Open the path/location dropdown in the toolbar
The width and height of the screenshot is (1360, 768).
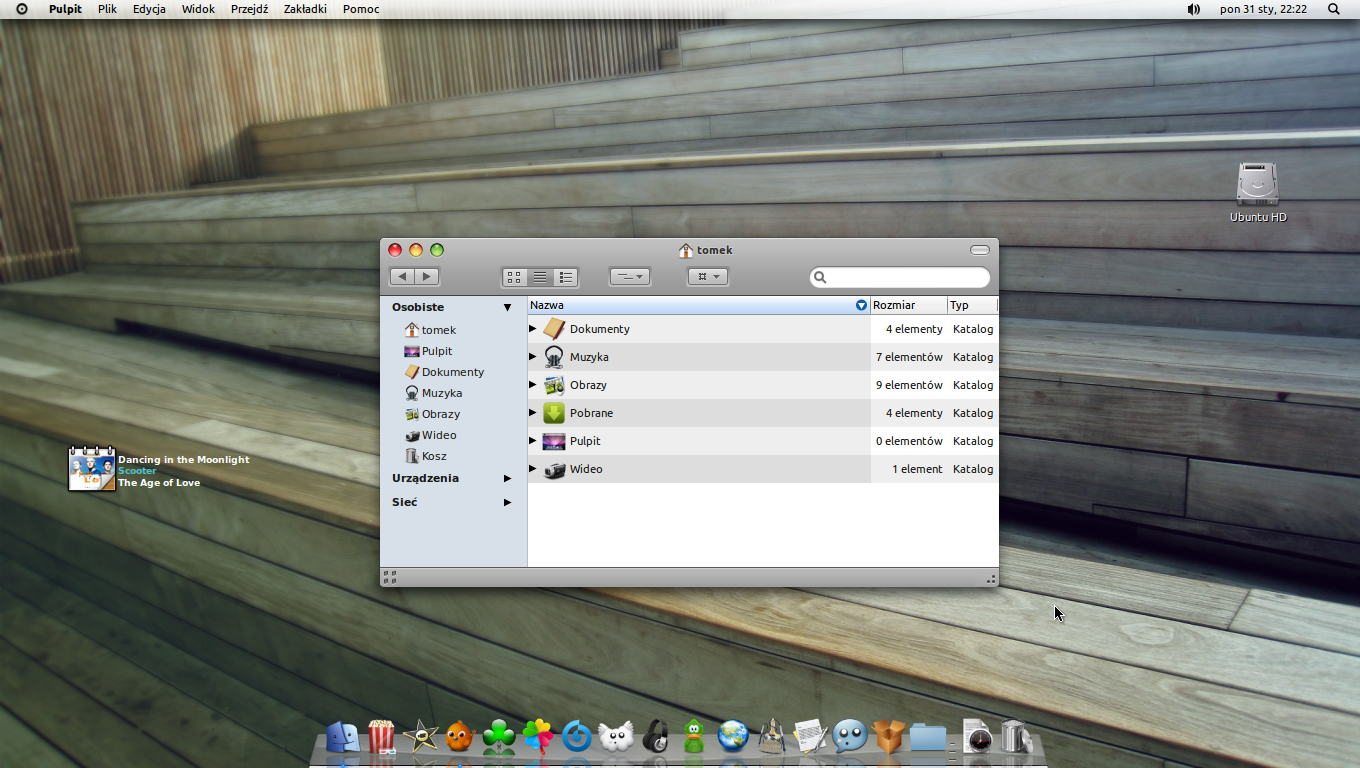(x=630, y=277)
